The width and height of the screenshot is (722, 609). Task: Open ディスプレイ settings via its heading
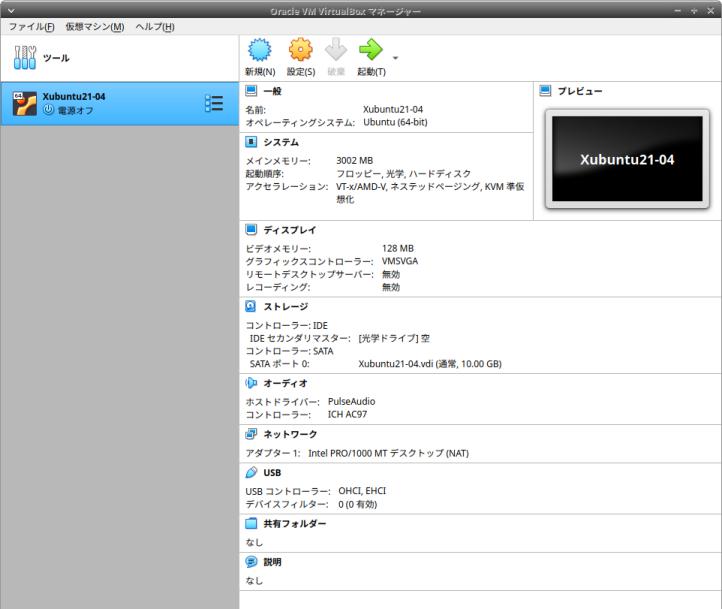[x=290, y=230]
